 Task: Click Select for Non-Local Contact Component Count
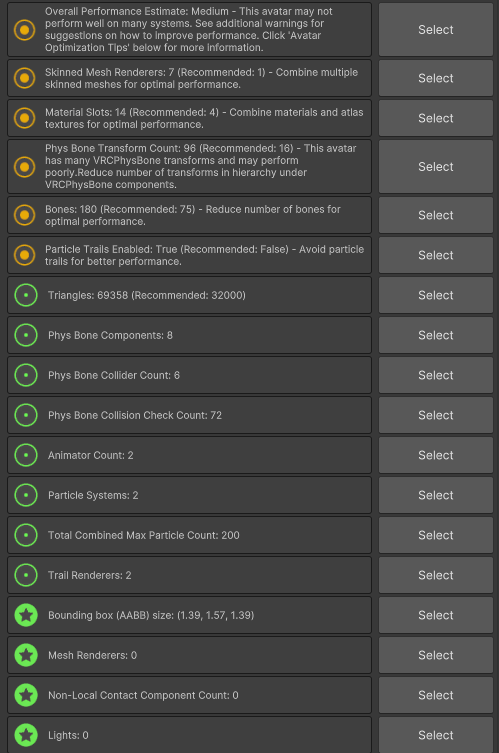coord(436,695)
